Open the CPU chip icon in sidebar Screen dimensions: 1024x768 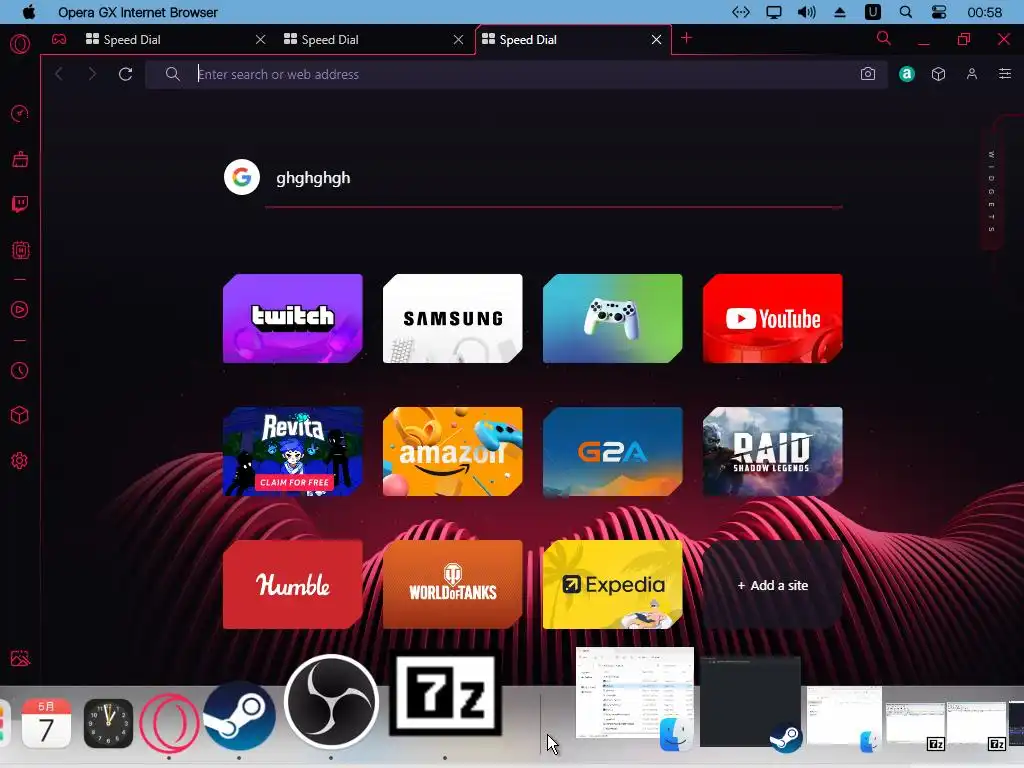pyautogui.click(x=20, y=250)
